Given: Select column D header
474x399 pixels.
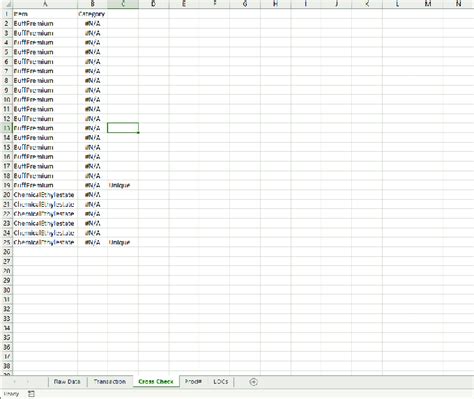Looking at the screenshot, I should point(153,4).
